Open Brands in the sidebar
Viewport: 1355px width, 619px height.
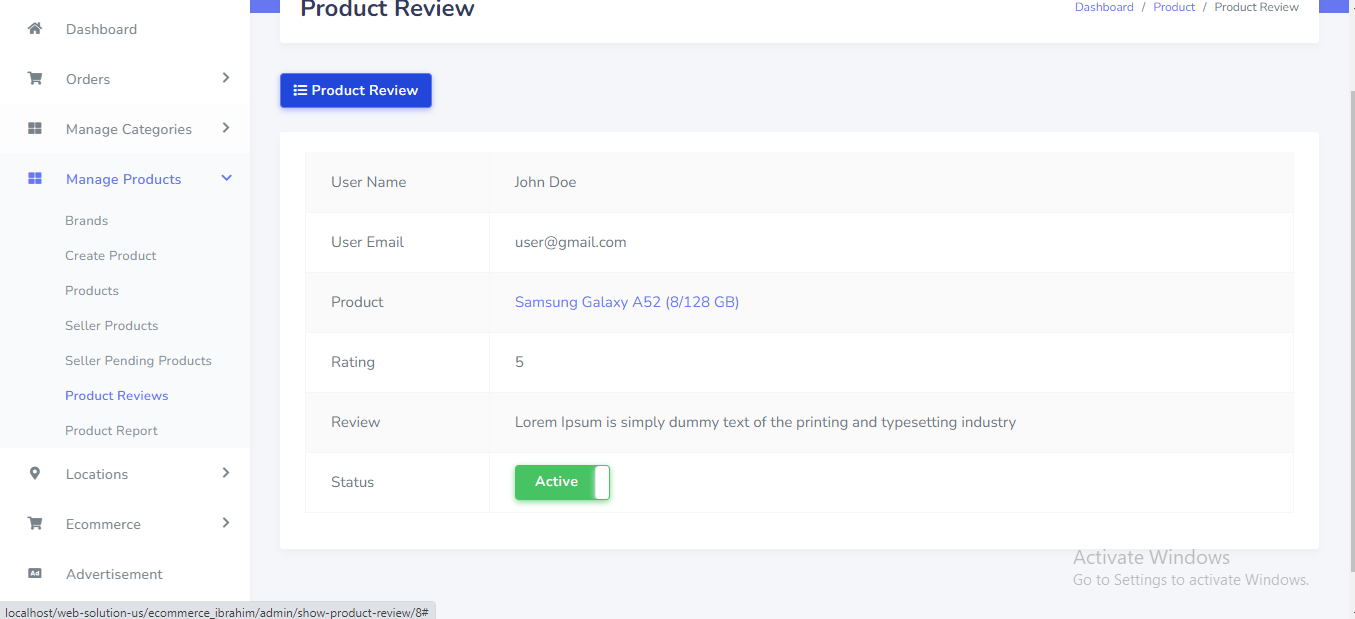86,221
